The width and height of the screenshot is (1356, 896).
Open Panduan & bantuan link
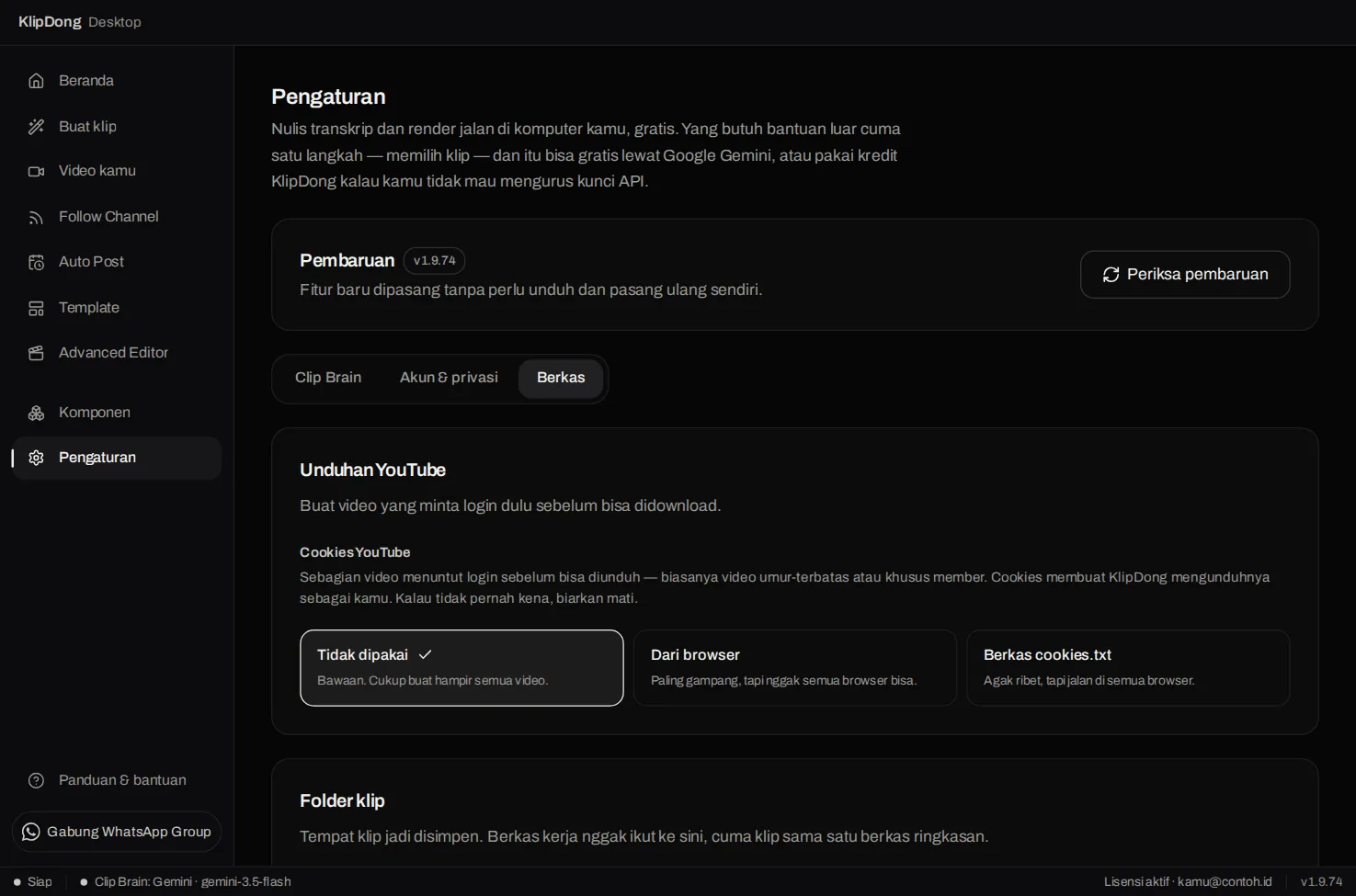117,780
